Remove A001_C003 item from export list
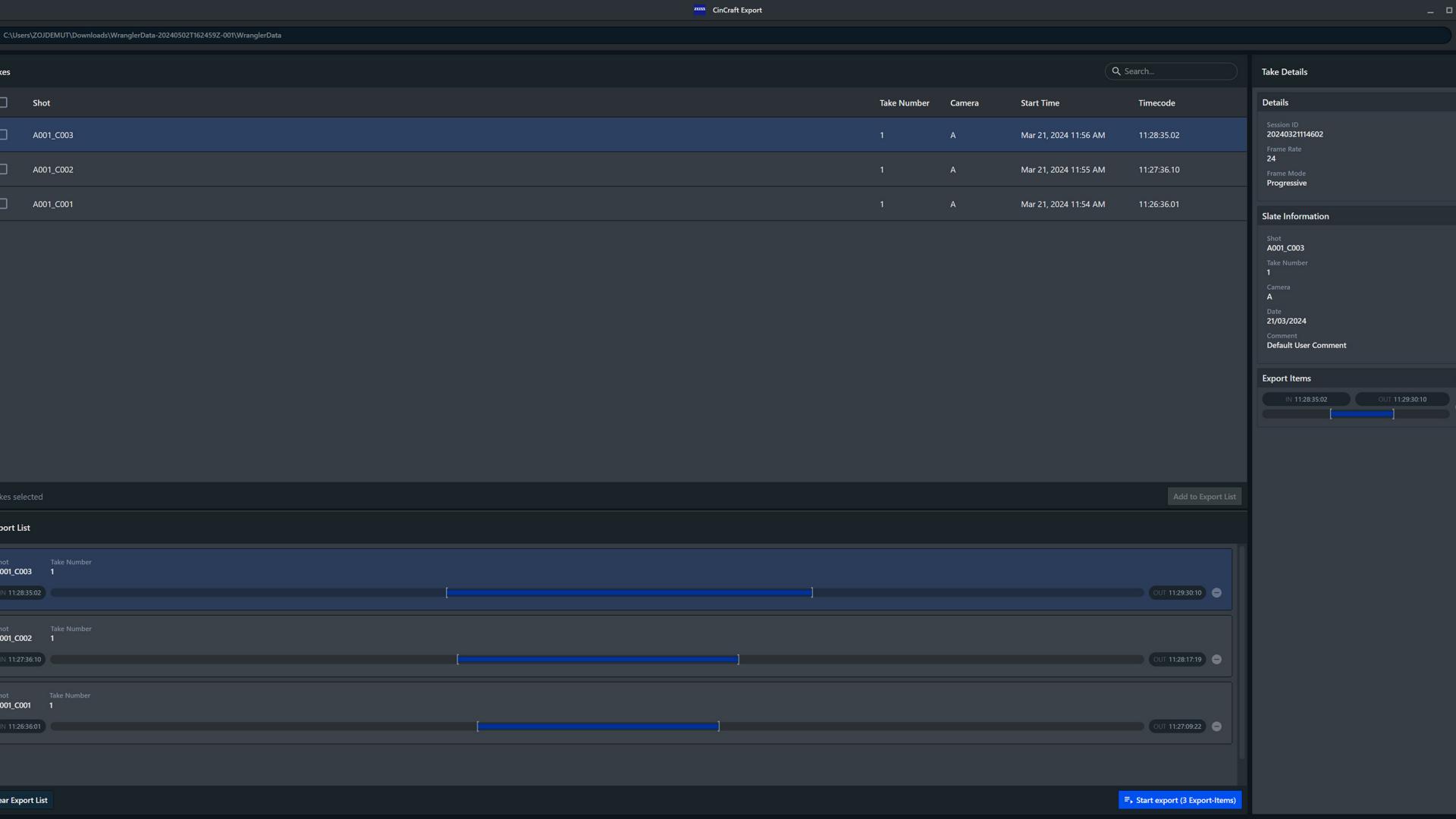 [x=1216, y=593]
